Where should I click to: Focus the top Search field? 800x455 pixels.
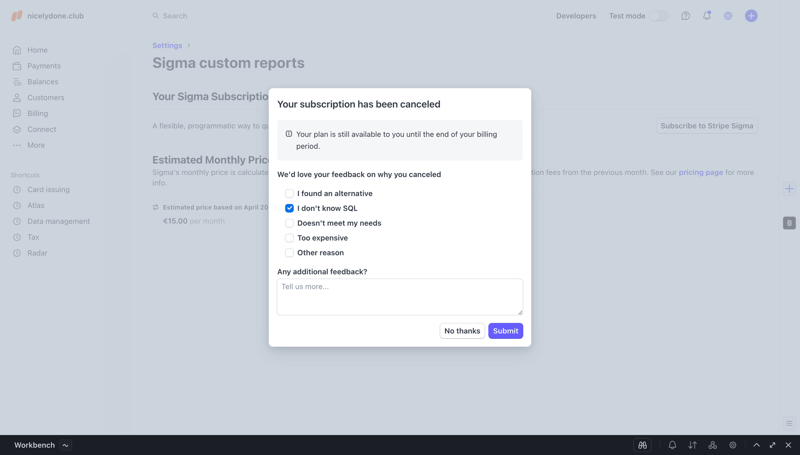coord(175,16)
